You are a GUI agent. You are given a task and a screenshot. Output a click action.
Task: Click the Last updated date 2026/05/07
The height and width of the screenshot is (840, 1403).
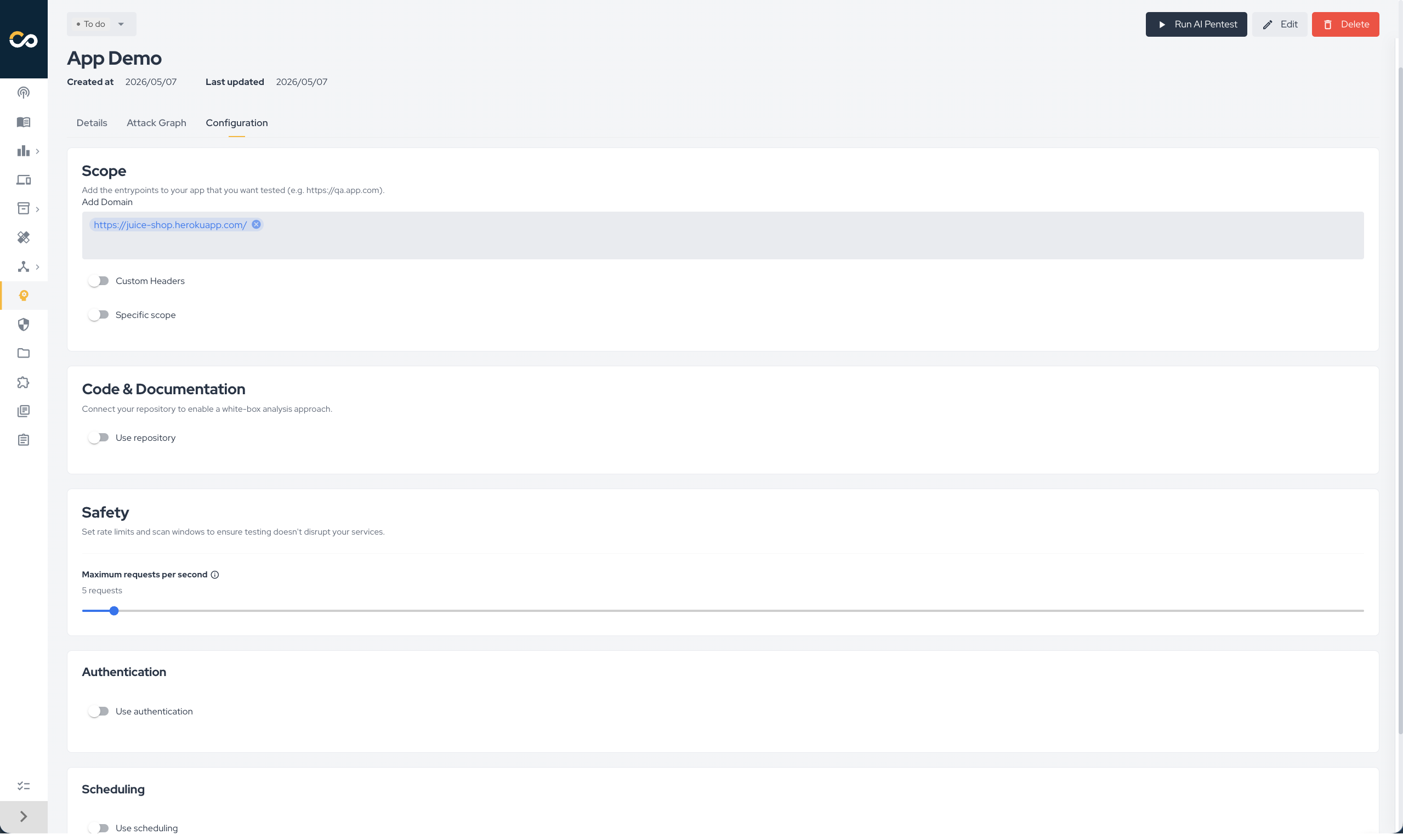point(301,82)
